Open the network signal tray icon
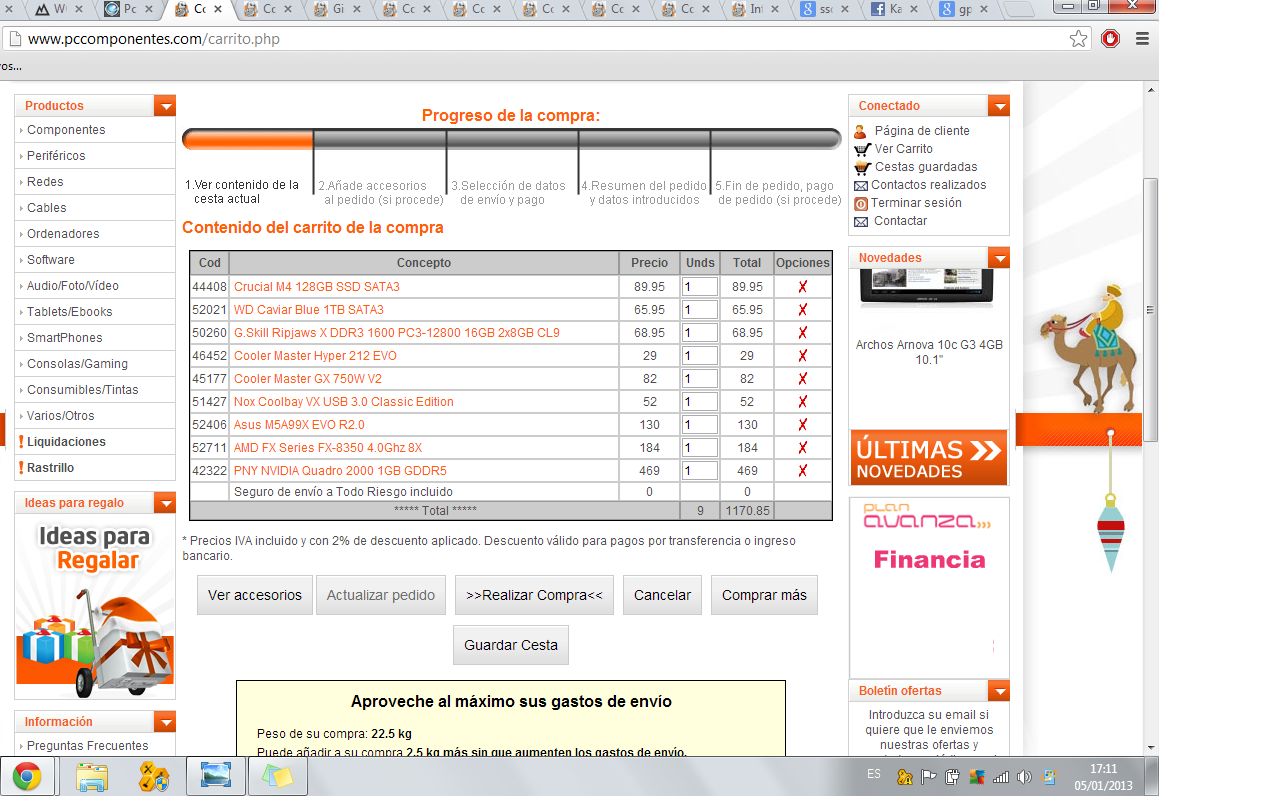This screenshot has width=1280, height=800. (1000, 776)
